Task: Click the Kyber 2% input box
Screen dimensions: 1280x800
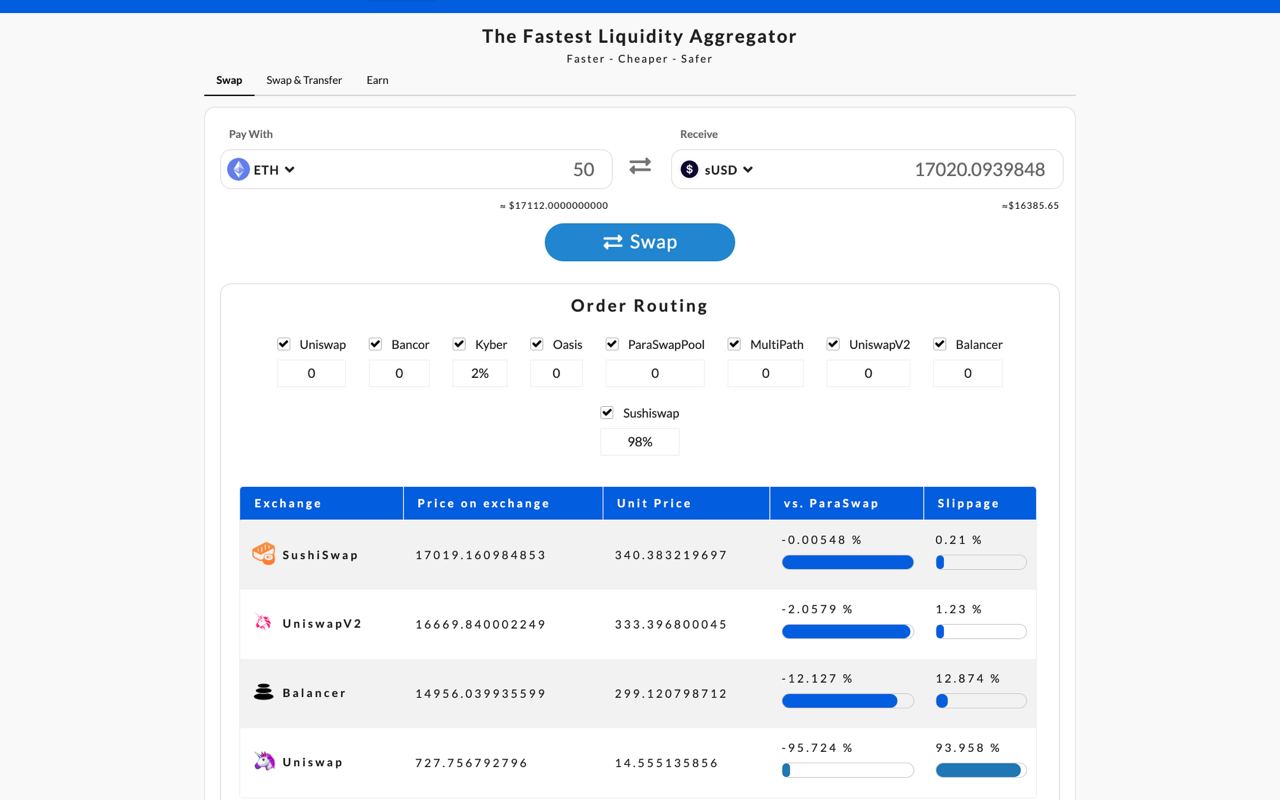Action: tap(480, 373)
